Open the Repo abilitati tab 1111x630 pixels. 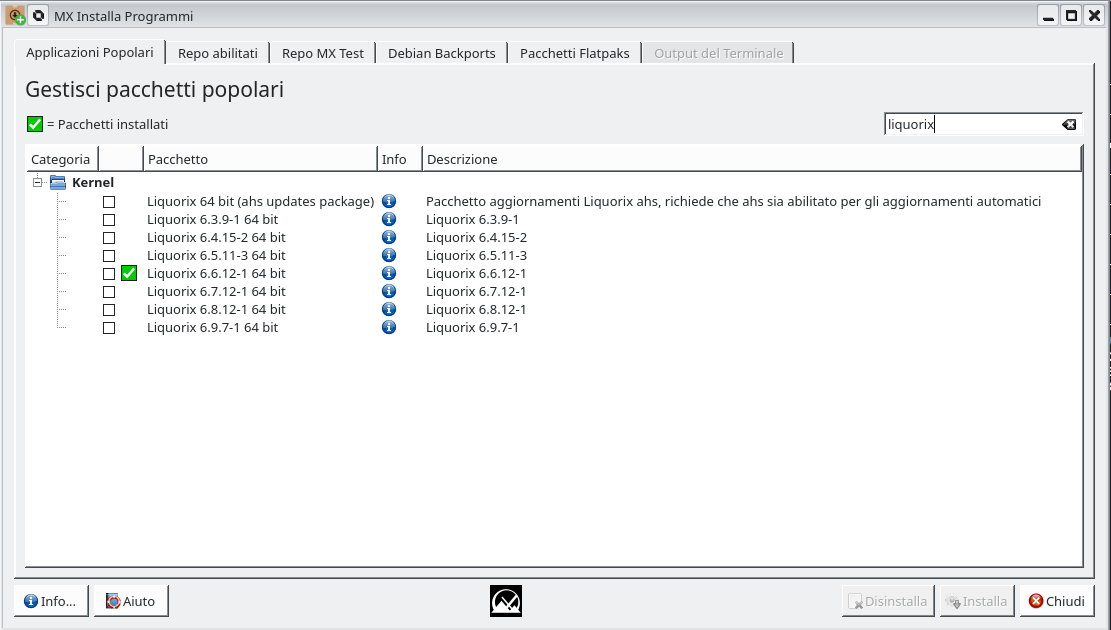pos(218,53)
